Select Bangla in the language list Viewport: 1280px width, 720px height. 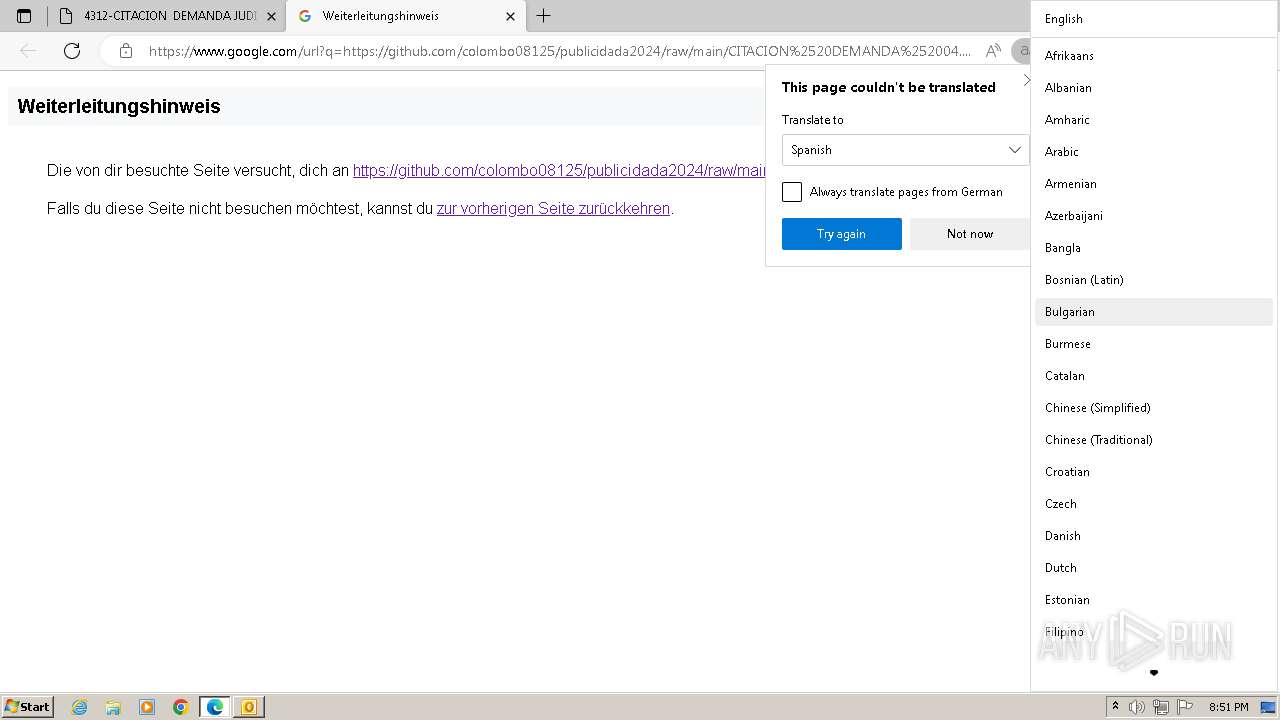pyautogui.click(x=1154, y=248)
